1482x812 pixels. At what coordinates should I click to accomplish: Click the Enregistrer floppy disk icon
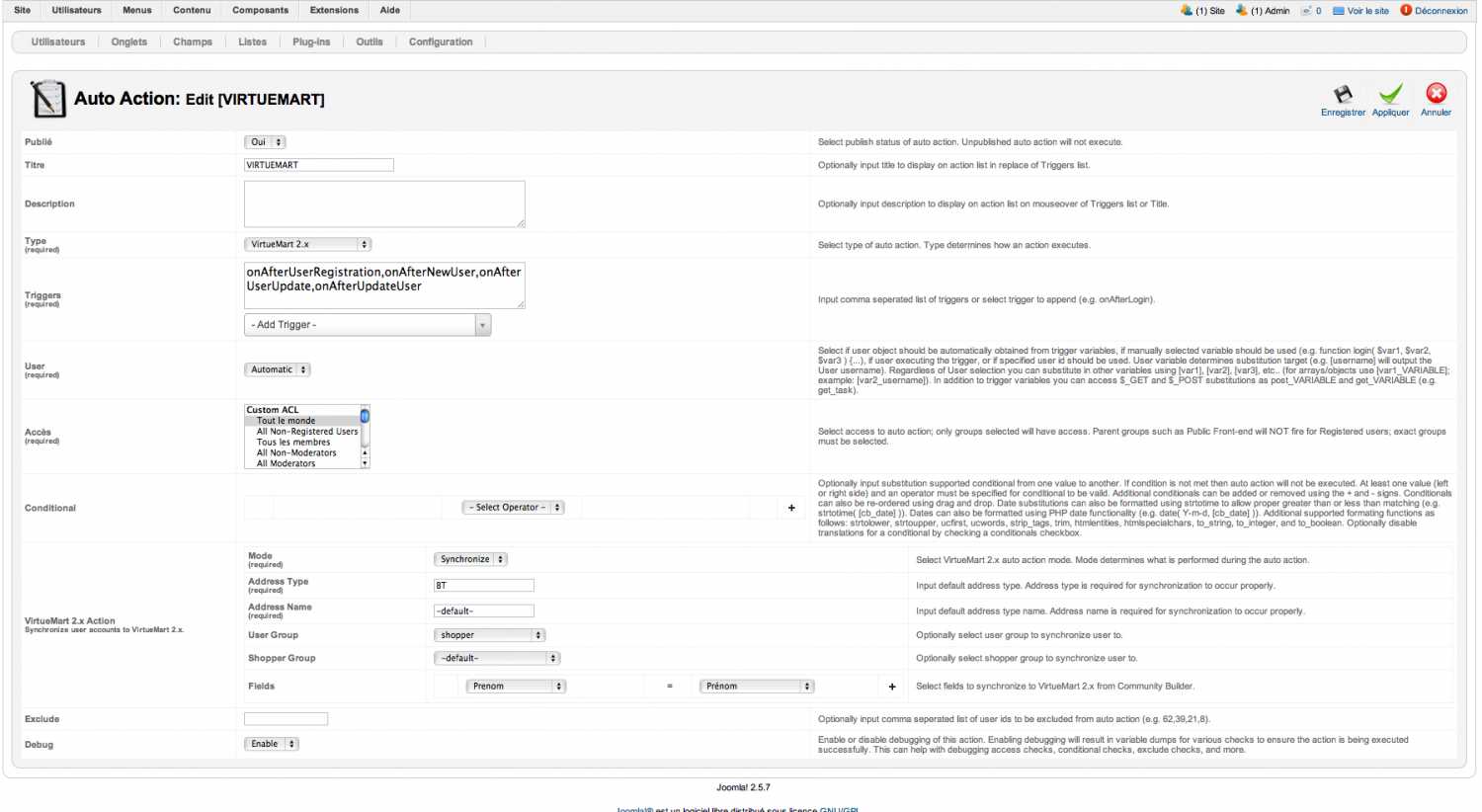coord(1343,95)
